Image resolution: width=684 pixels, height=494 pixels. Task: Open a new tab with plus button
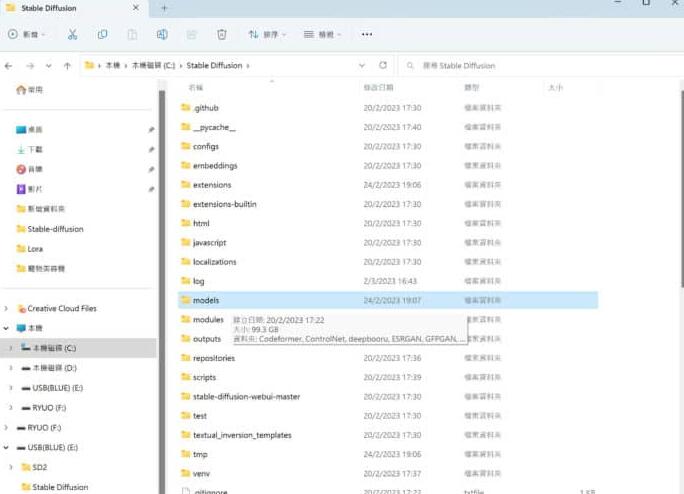click(164, 8)
